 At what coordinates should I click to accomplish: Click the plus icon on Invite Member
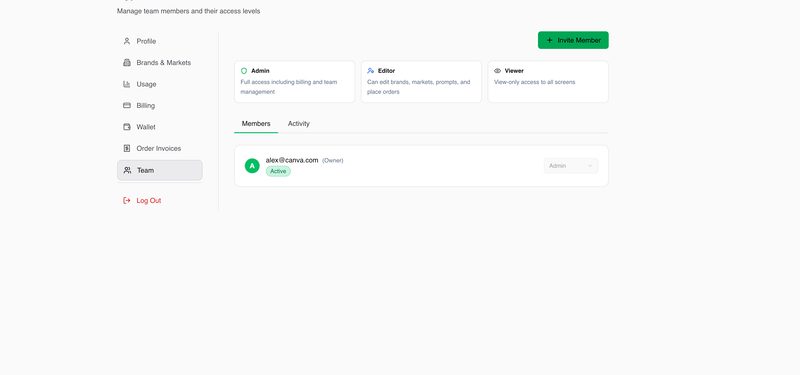[x=549, y=40]
